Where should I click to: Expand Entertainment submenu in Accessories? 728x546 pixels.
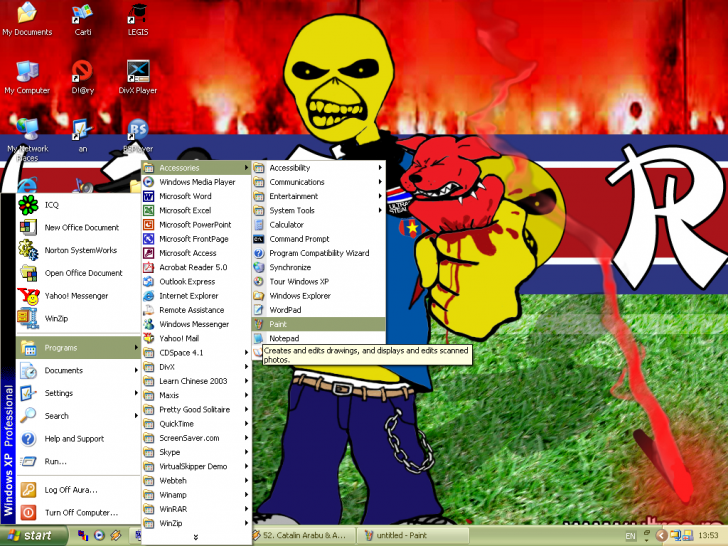click(x=318, y=196)
